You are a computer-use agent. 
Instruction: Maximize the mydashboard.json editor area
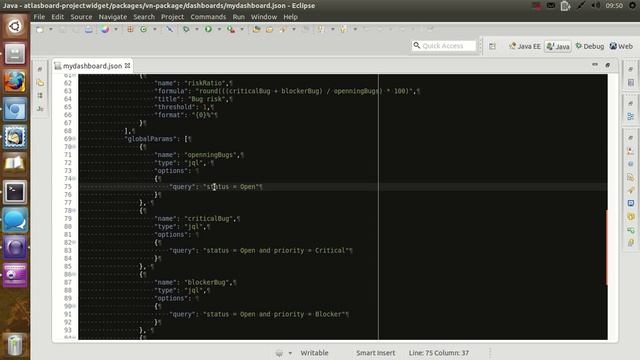coord(608,65)
